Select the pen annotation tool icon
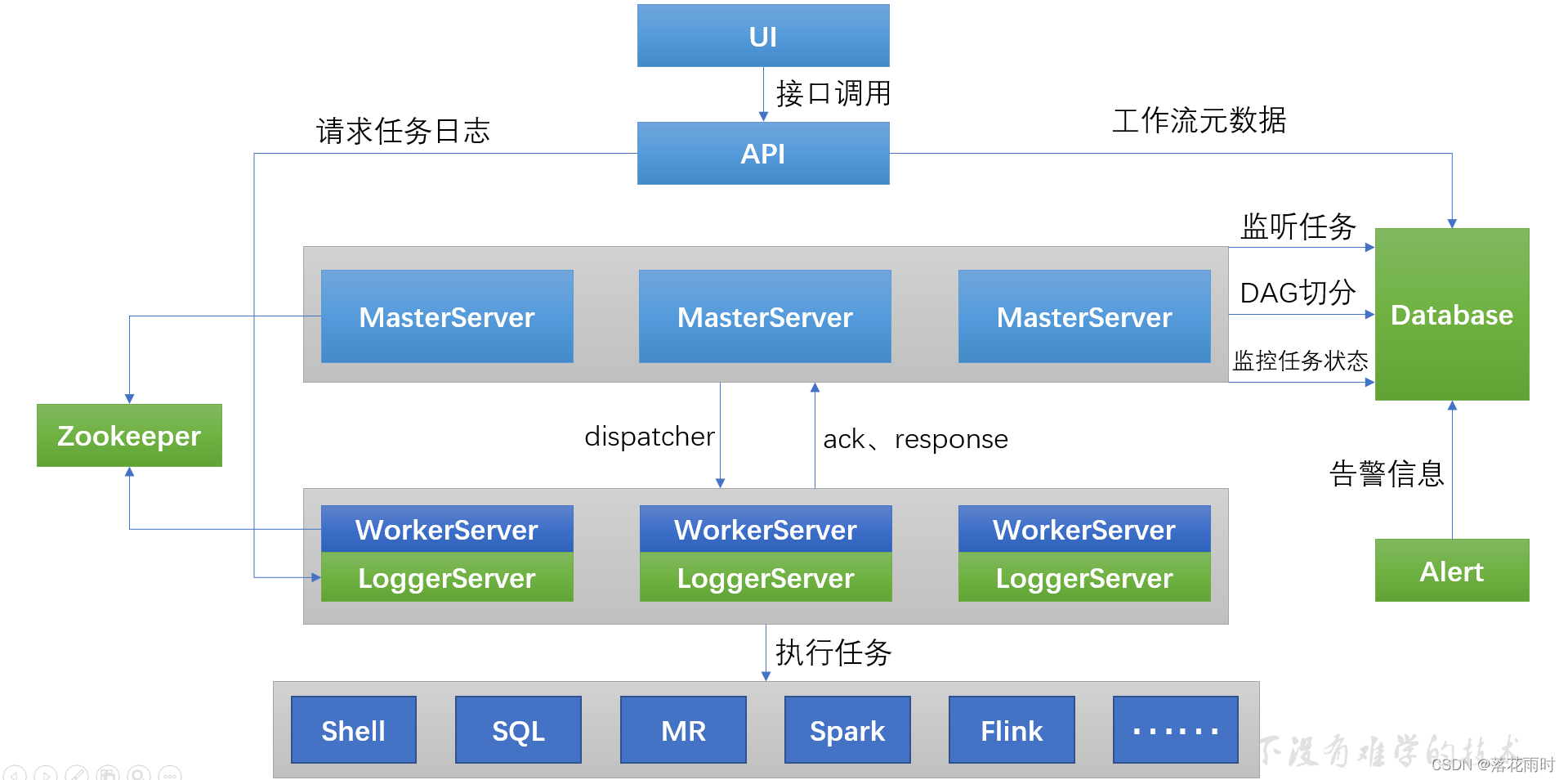Viewport: 1568px width, 780px height. (77, 775)
